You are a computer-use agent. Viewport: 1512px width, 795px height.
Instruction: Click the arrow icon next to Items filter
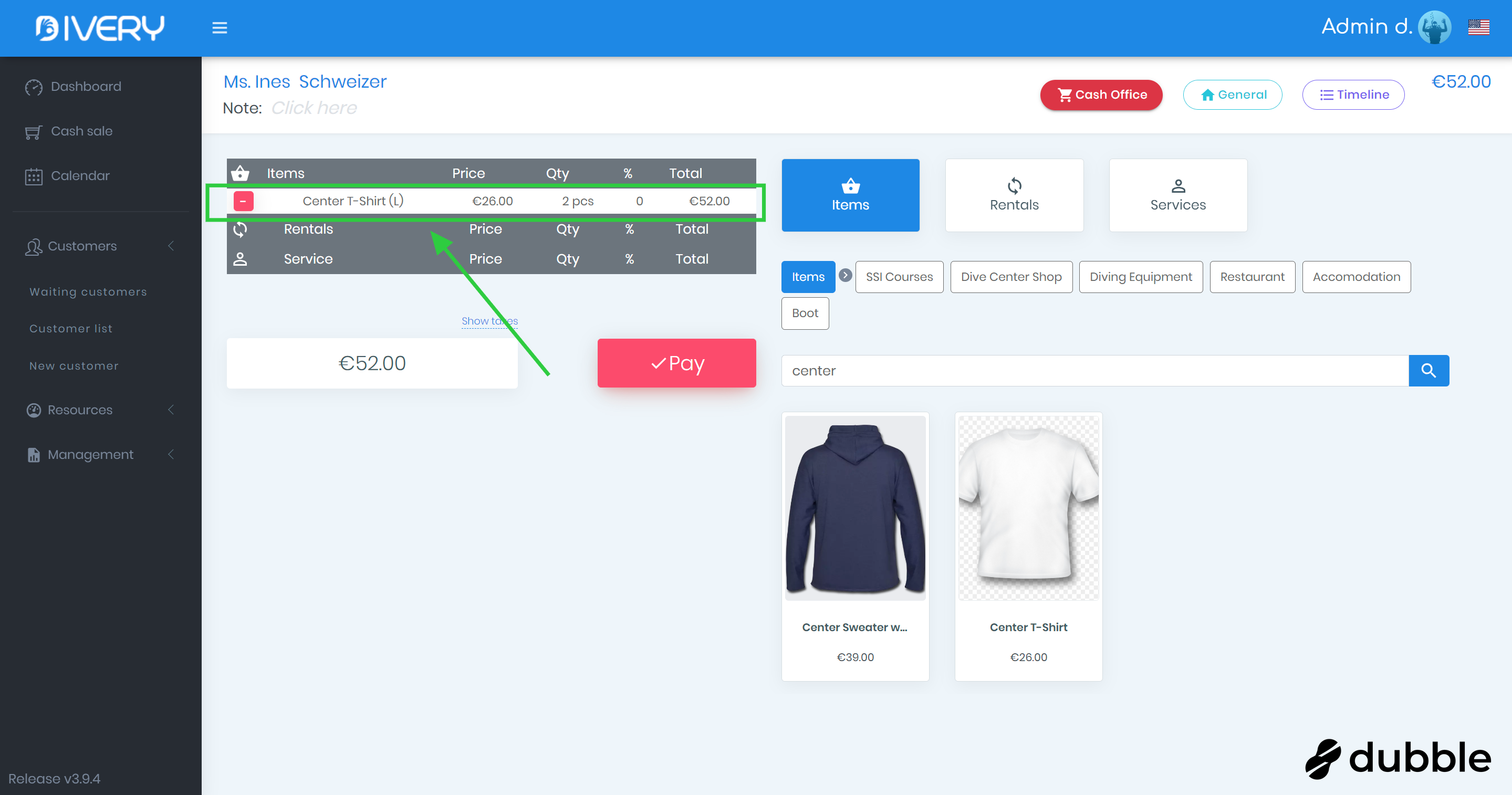pos(845,275)
